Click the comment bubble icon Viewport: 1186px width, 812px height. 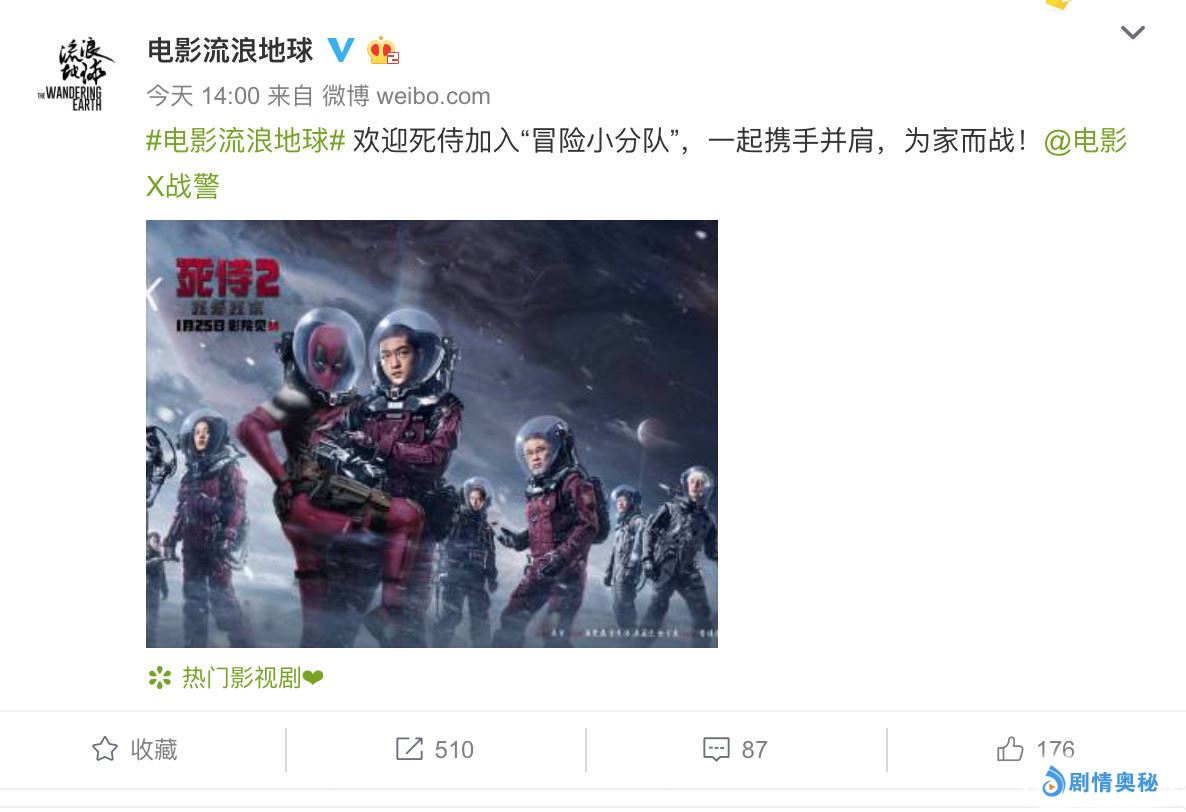(x=716, y=749)
